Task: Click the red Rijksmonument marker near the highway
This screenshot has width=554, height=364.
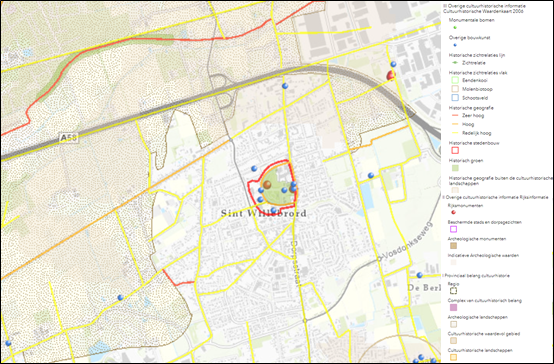Action: 390,75
